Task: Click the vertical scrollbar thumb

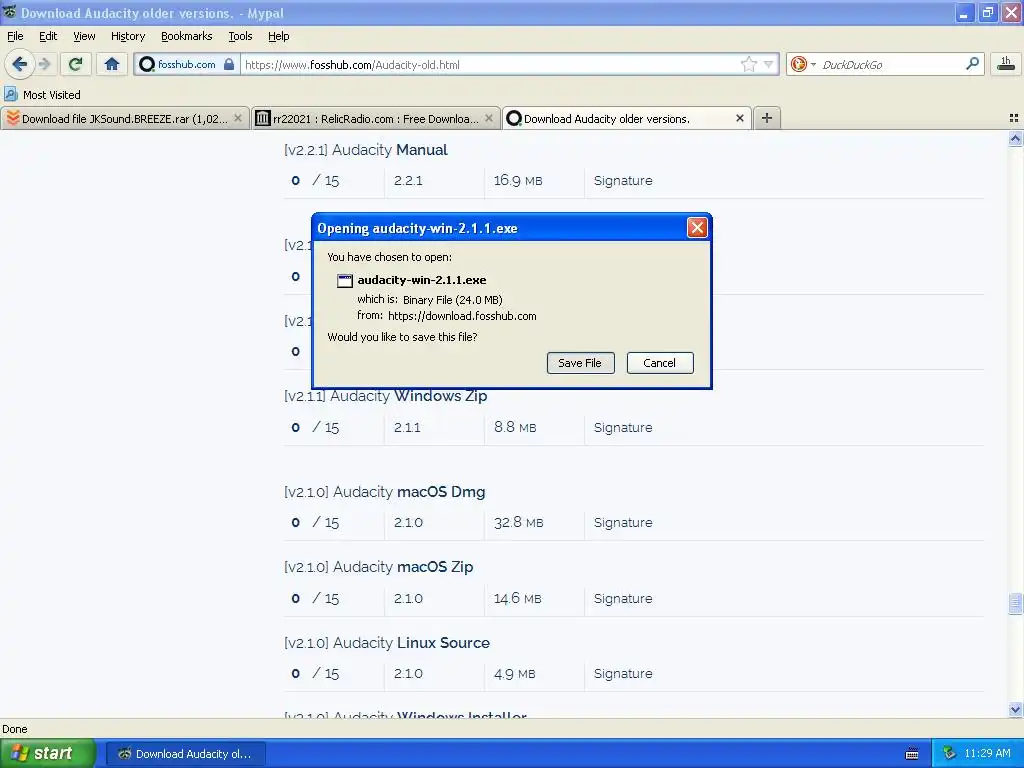Action: [1015, 603]
